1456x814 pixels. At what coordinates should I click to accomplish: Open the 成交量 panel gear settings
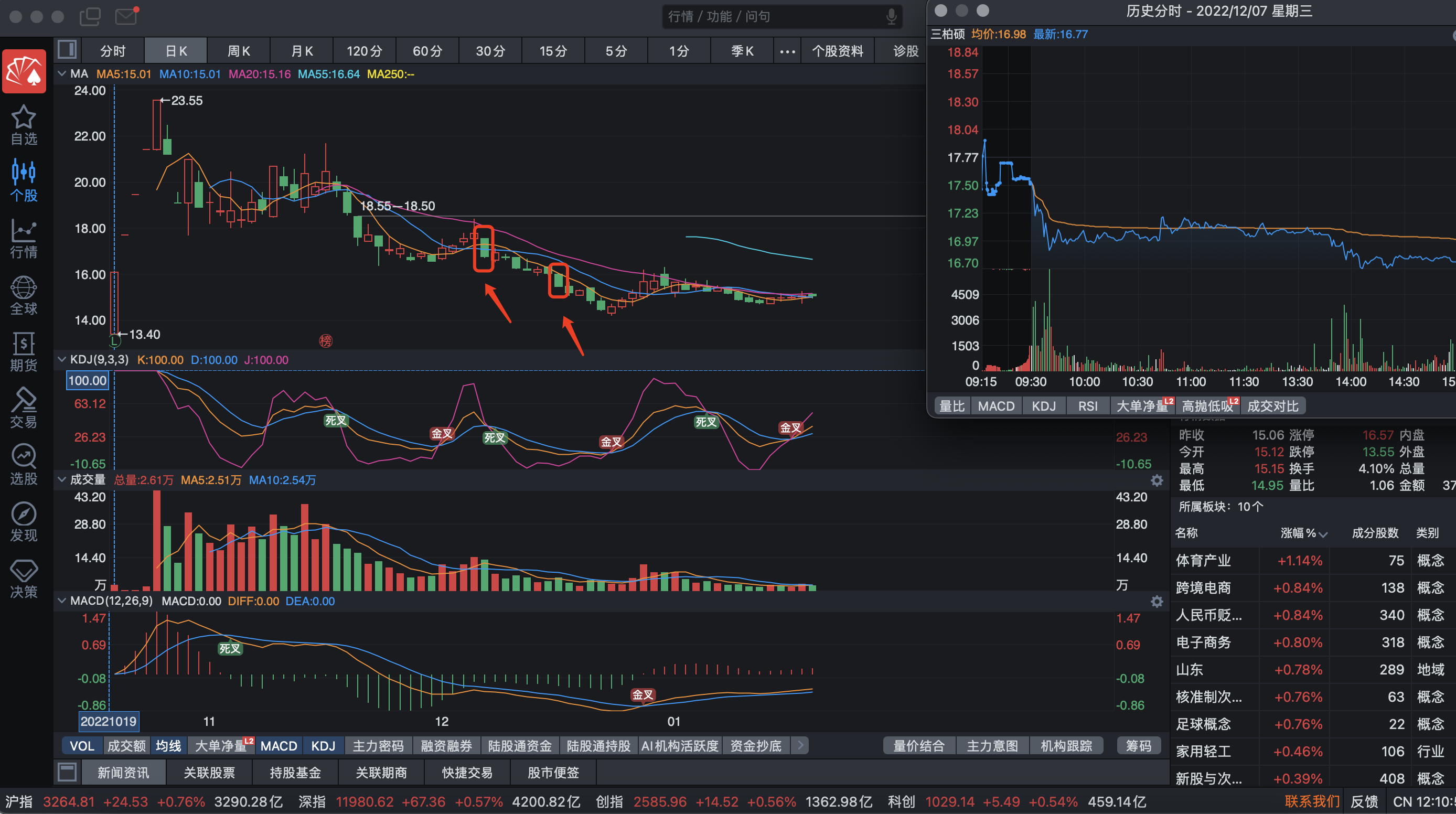tap(1157, 480)
